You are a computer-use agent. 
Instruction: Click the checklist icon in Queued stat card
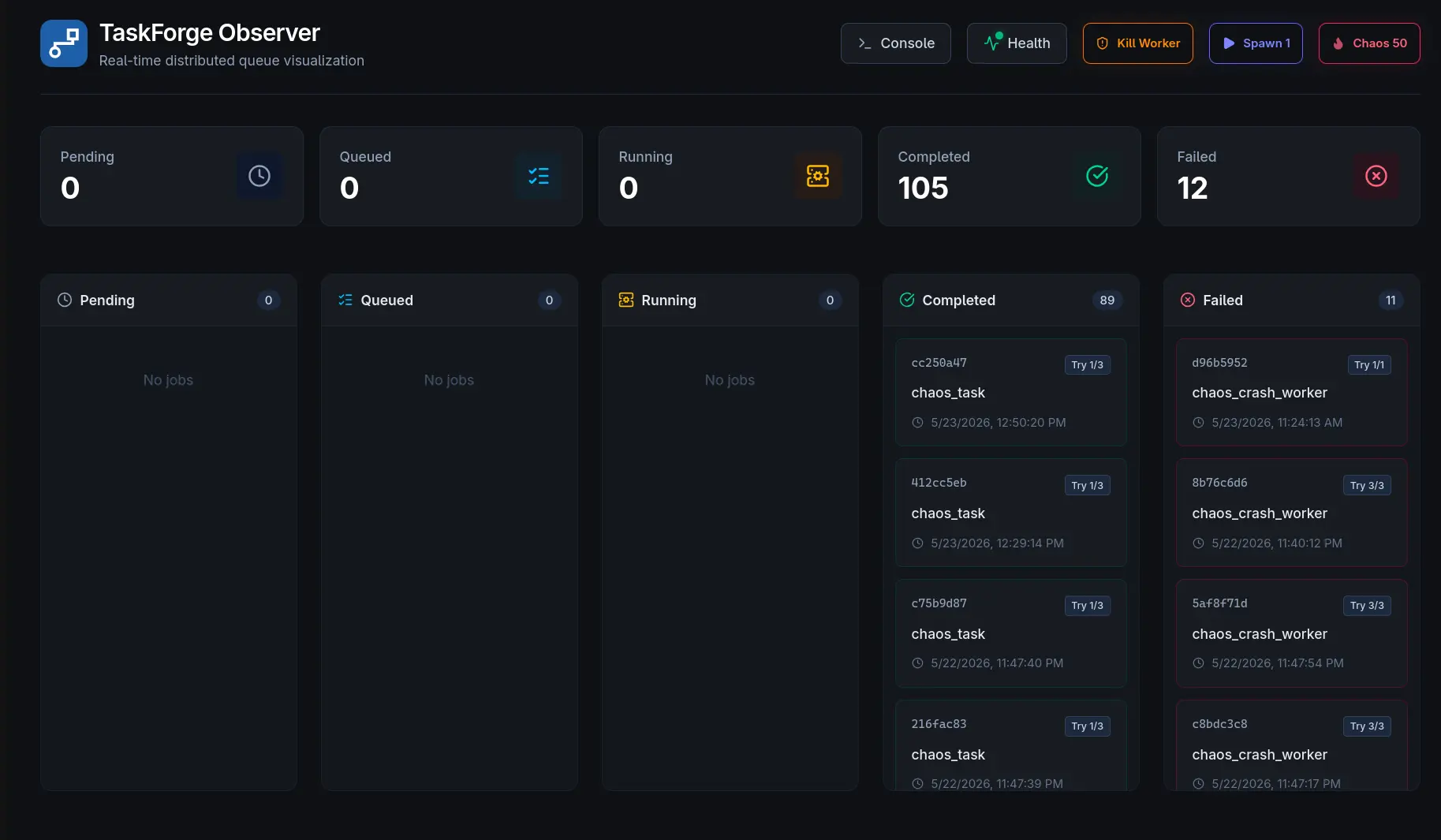click(539, 176)
